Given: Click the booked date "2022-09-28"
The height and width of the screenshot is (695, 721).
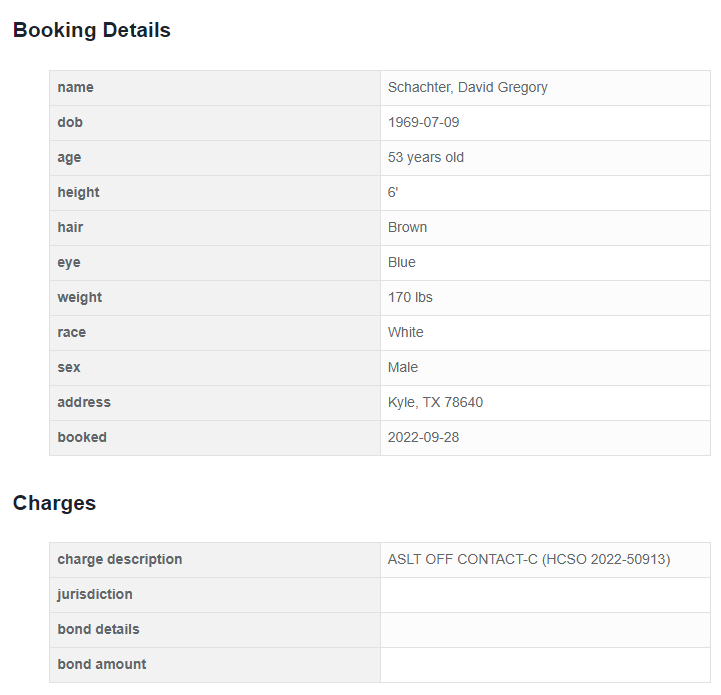Looking at the screenshot, I should pos(423,437).
